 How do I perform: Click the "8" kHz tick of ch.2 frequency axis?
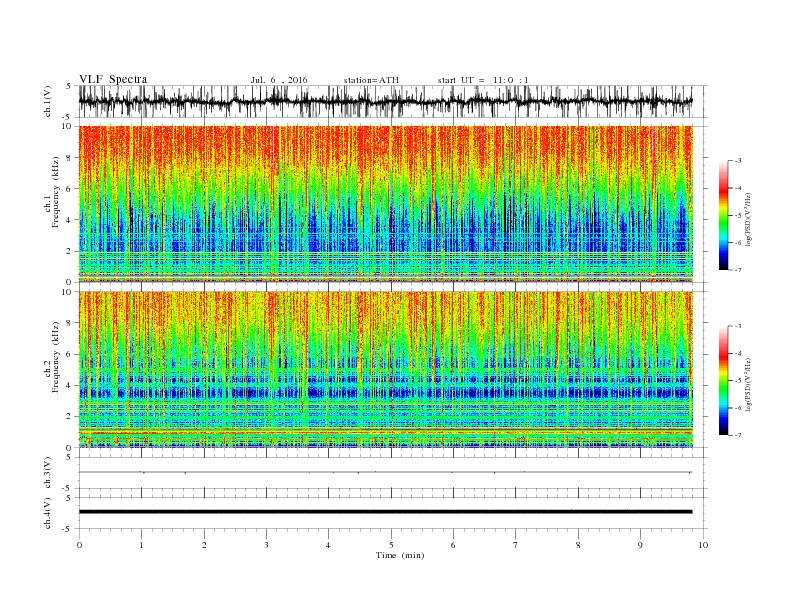(x=70, y=323)
